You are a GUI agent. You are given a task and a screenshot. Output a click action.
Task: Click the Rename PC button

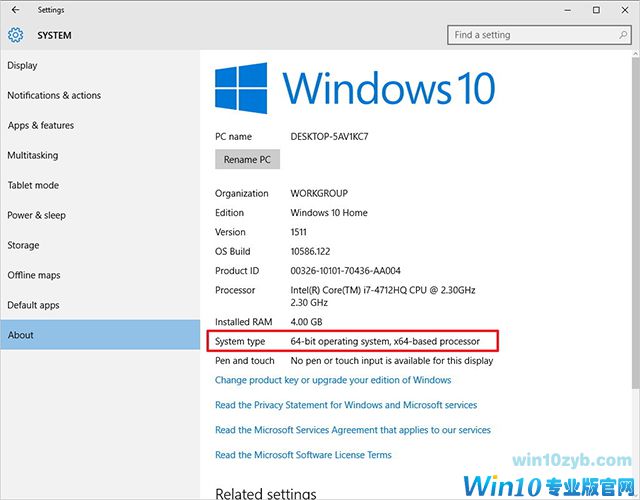(x=247, y=160)
